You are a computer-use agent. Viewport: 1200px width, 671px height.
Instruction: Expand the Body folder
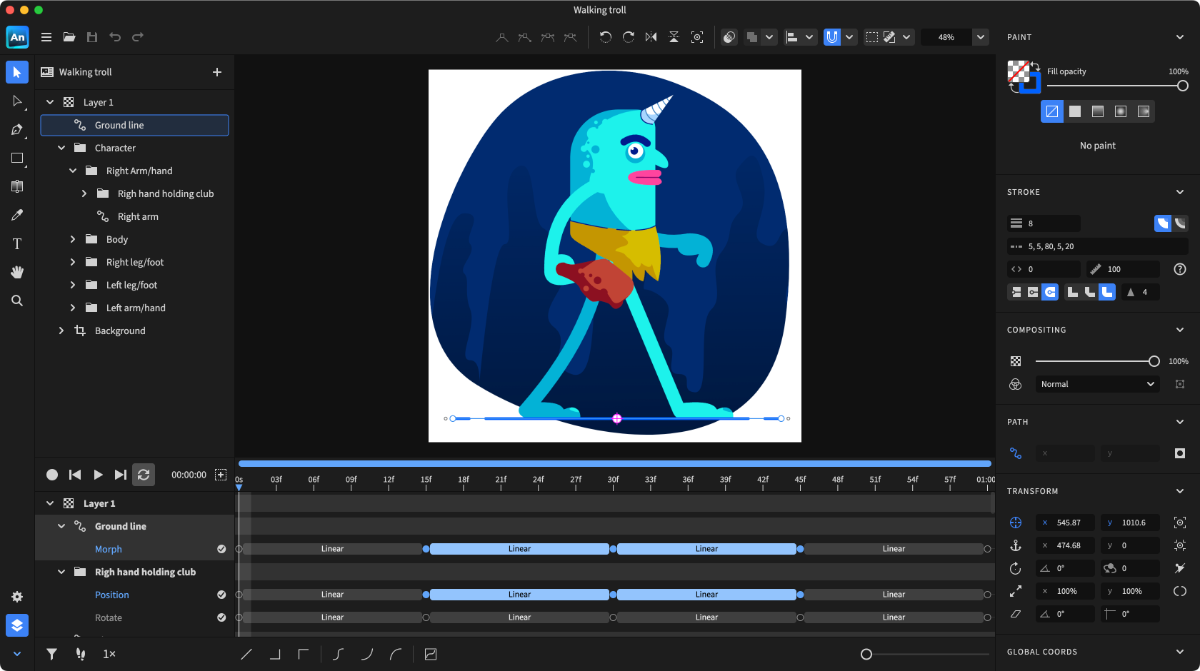click(73, 239)
